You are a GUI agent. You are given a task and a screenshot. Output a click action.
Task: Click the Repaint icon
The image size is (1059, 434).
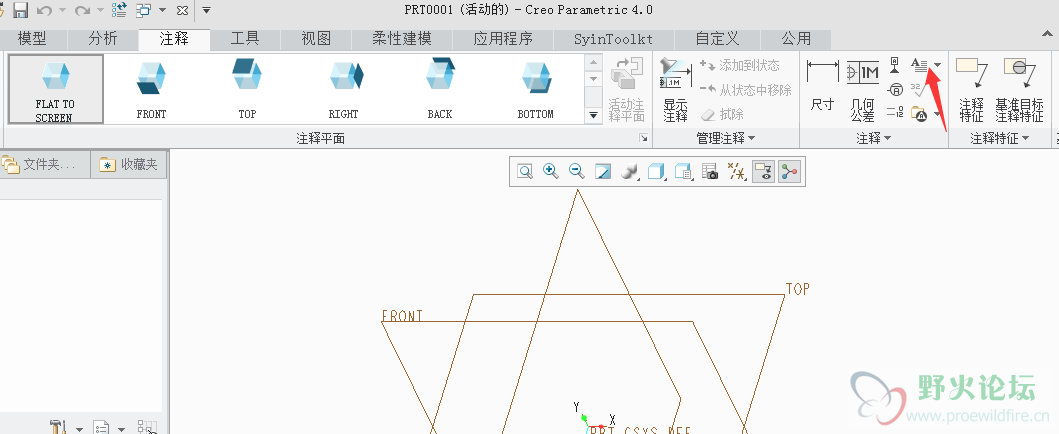[x=602, y=171]
